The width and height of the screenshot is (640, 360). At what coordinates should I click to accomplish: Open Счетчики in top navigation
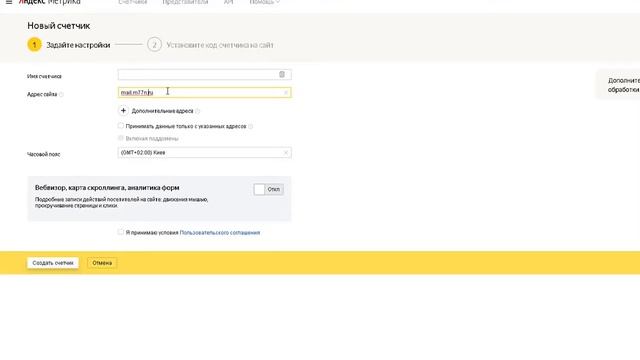click(132, 2)
